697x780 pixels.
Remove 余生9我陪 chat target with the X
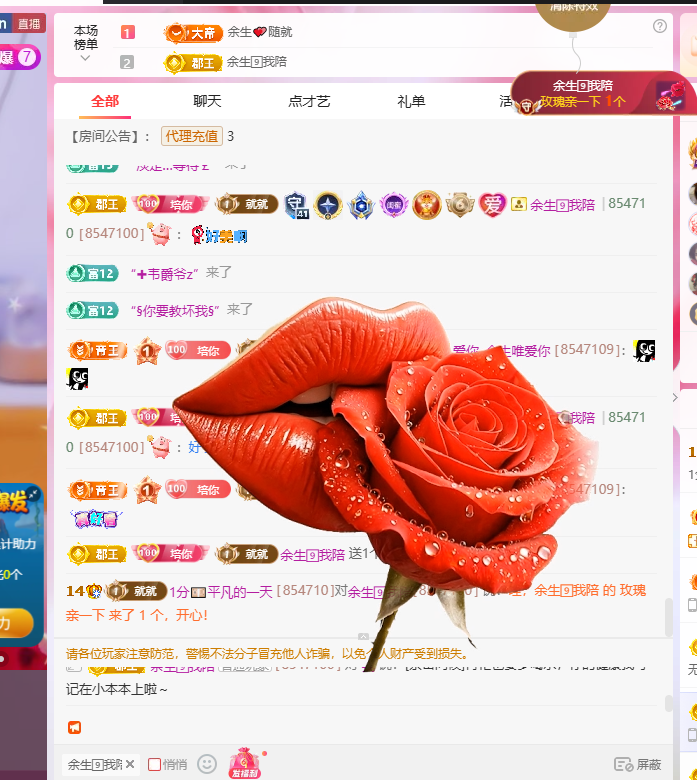[x=130, y=764]
